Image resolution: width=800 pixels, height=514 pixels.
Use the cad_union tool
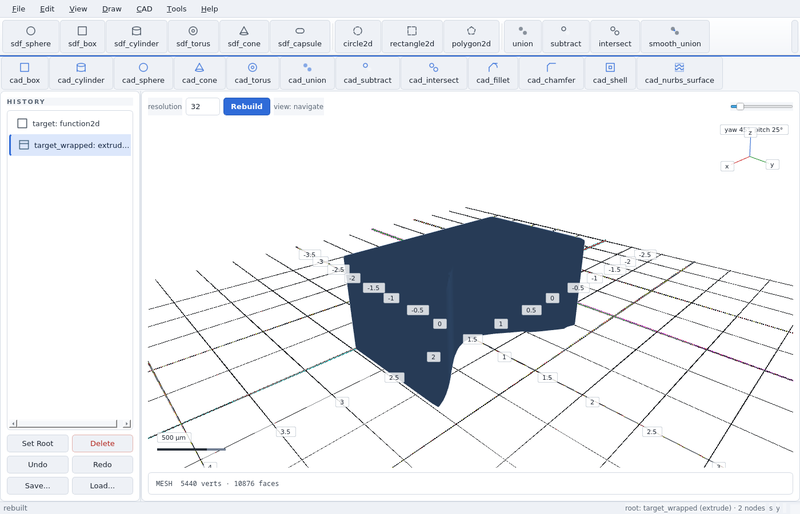[307, 74]
